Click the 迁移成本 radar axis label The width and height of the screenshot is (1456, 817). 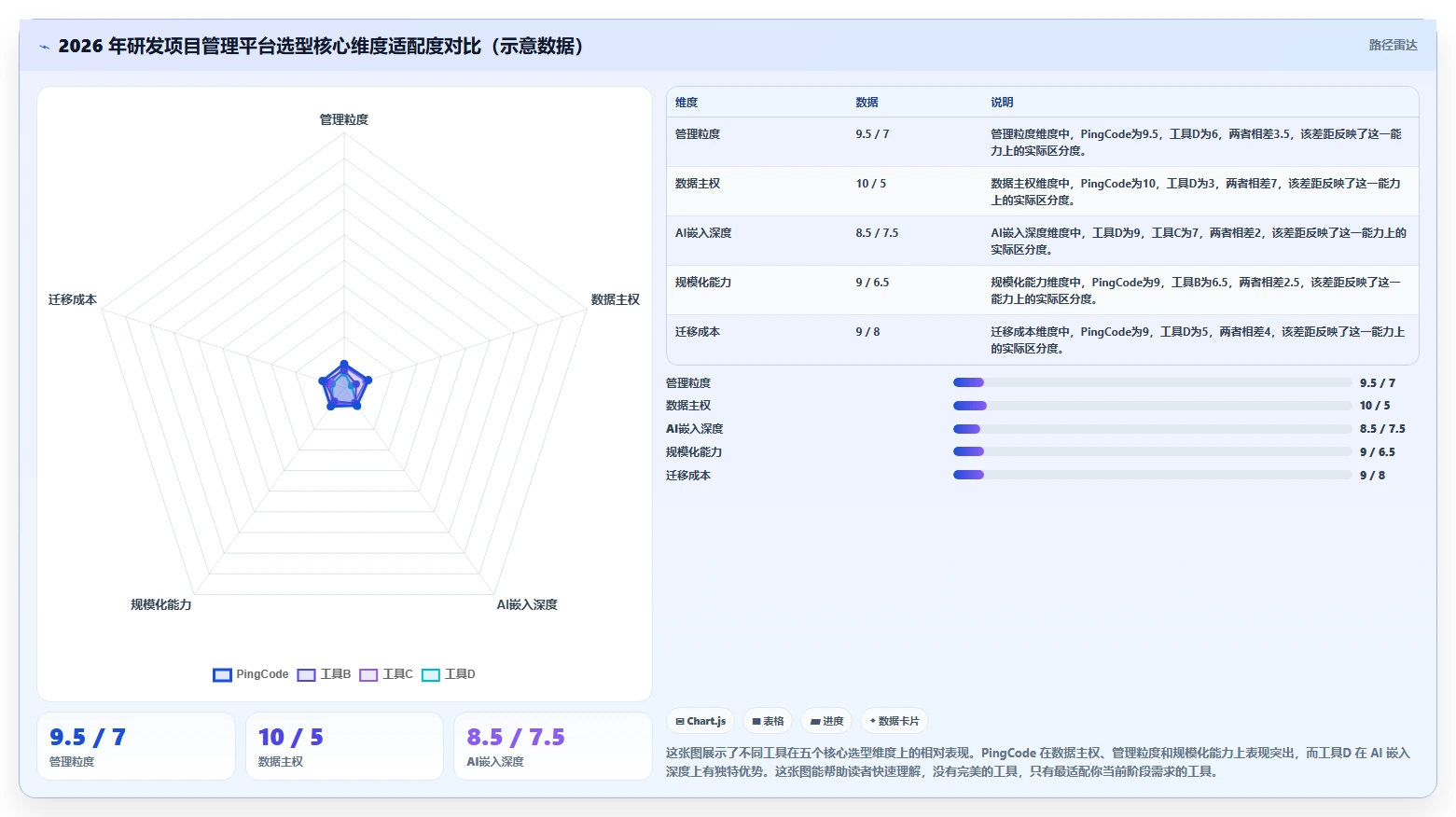tap(73, 299)
